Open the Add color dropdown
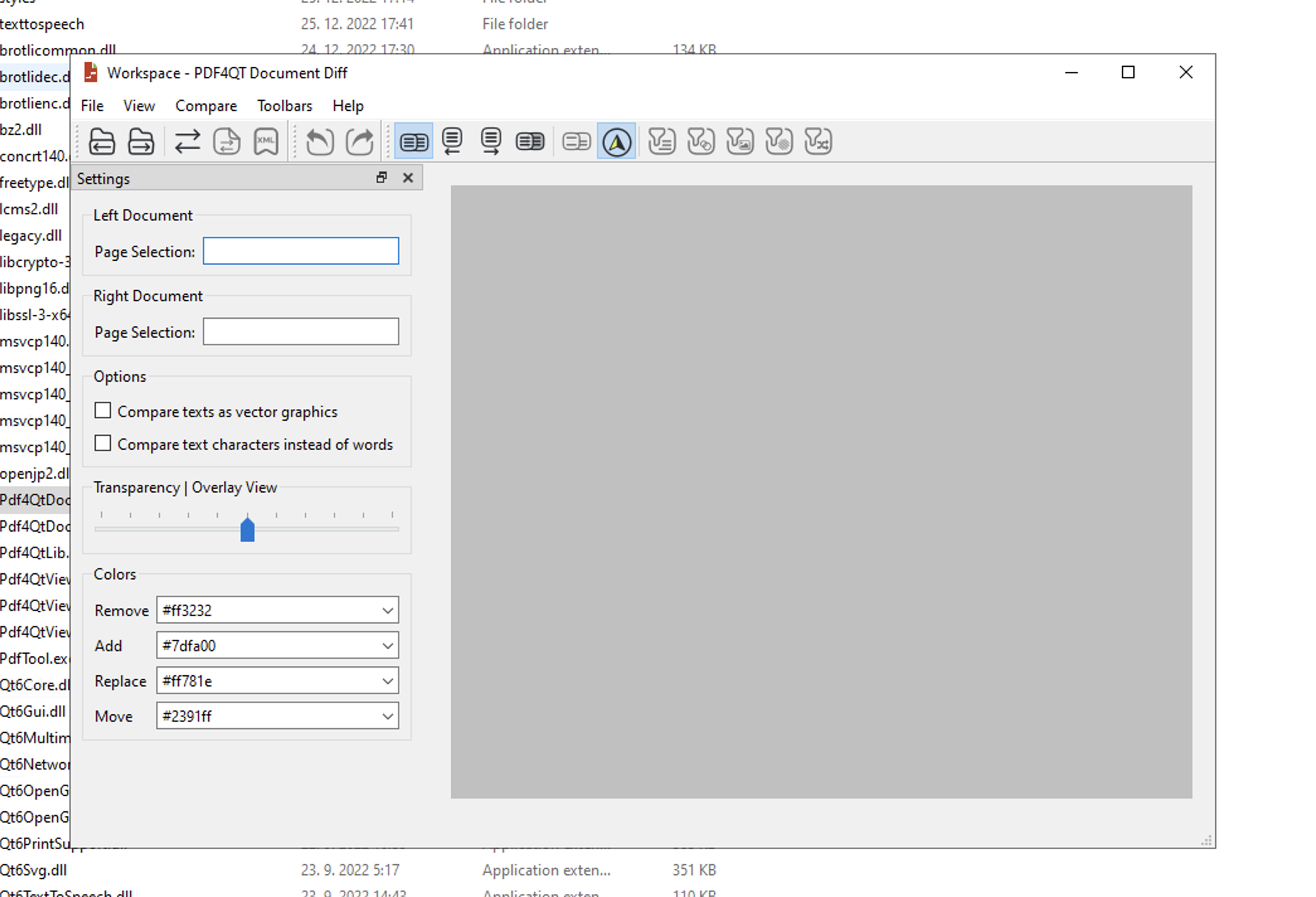1316x897 pixels. point(387,645)
